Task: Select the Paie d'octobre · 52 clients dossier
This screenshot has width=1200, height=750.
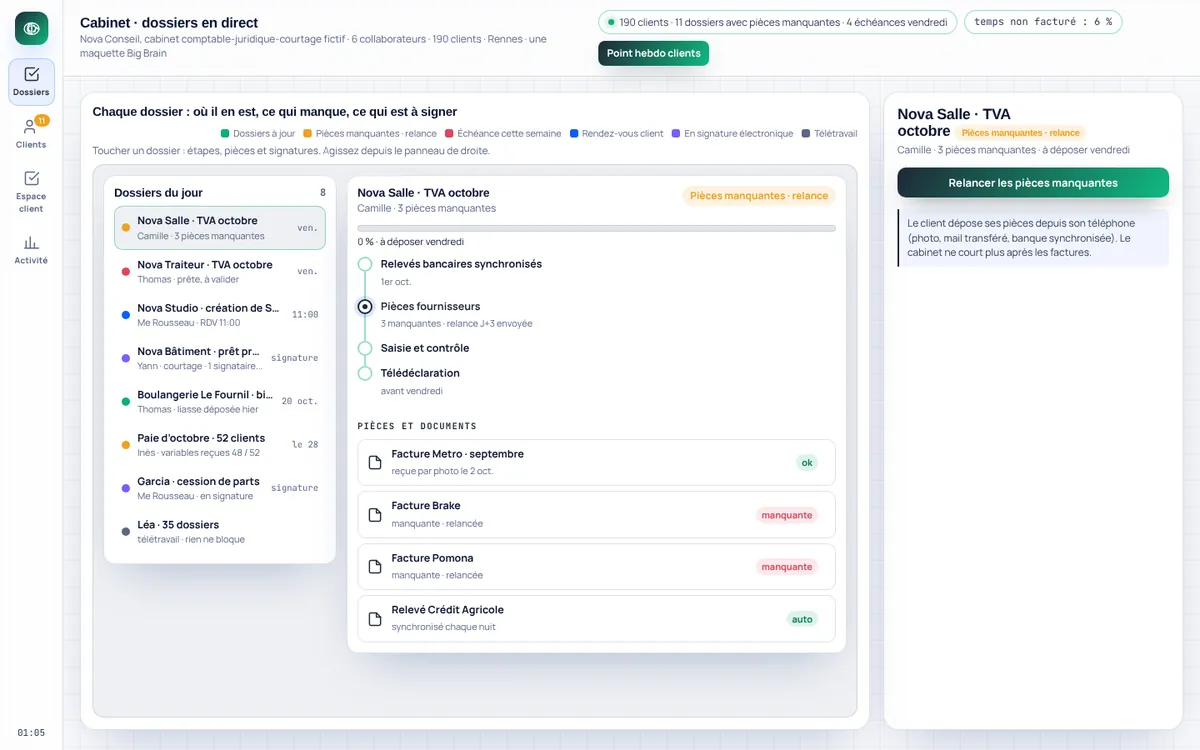Action: click(220, 445)
